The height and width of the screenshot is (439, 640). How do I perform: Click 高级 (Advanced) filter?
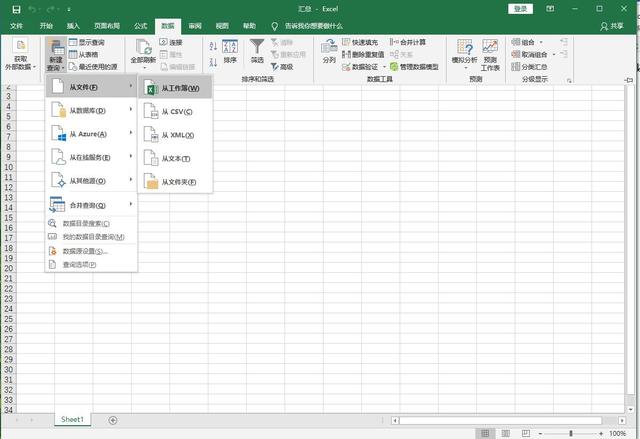coord(282,67)
